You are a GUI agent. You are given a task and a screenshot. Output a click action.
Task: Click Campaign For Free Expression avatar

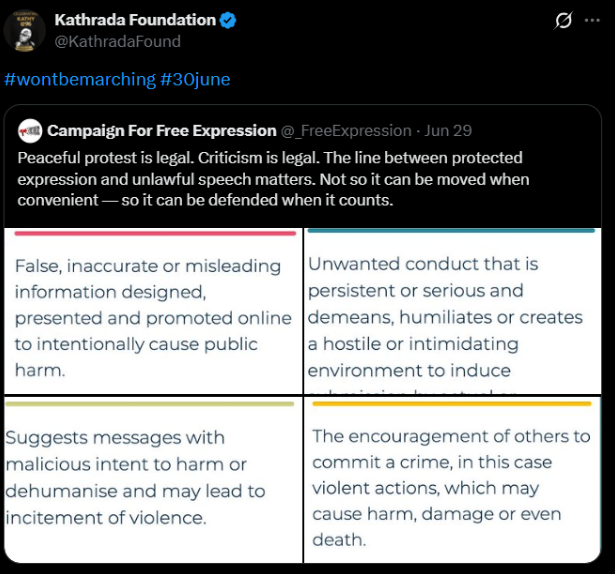(x=30, y=131)
